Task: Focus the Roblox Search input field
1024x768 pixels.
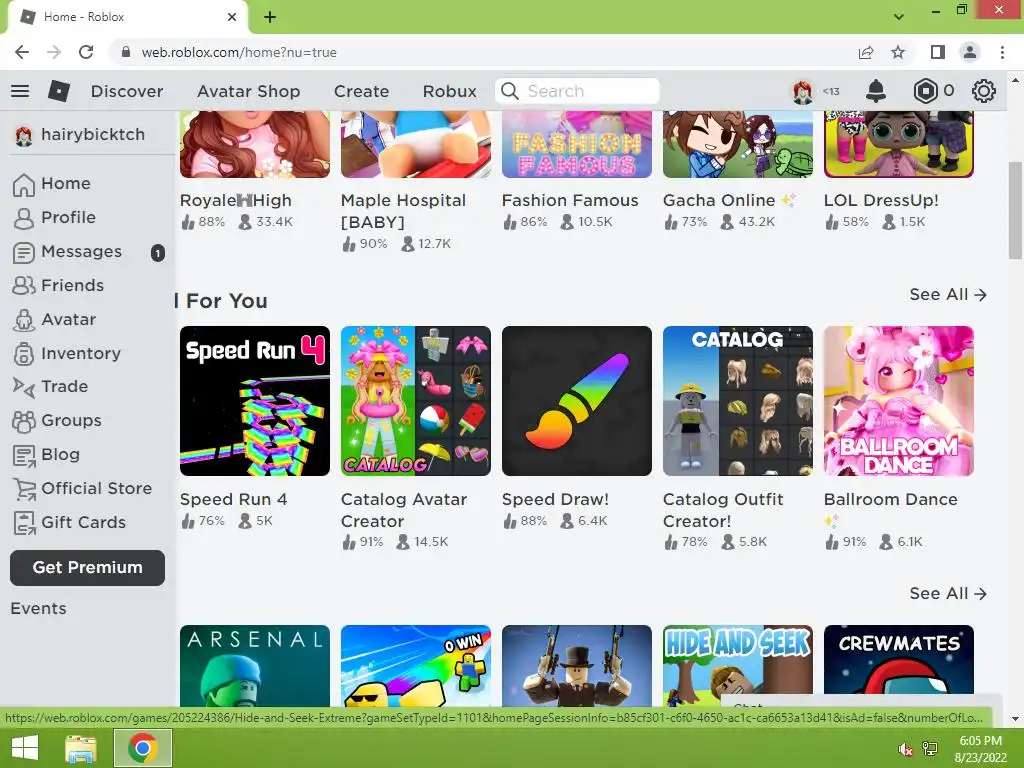Action: (x=577, y=91)
